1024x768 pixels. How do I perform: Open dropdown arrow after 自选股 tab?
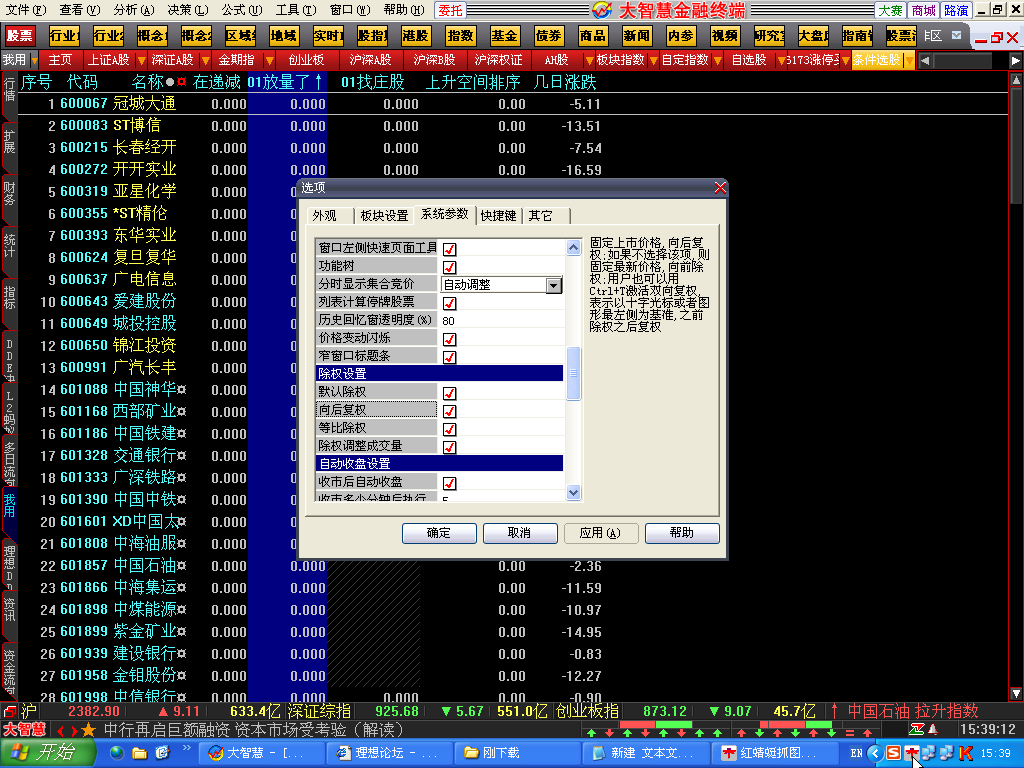781,60
